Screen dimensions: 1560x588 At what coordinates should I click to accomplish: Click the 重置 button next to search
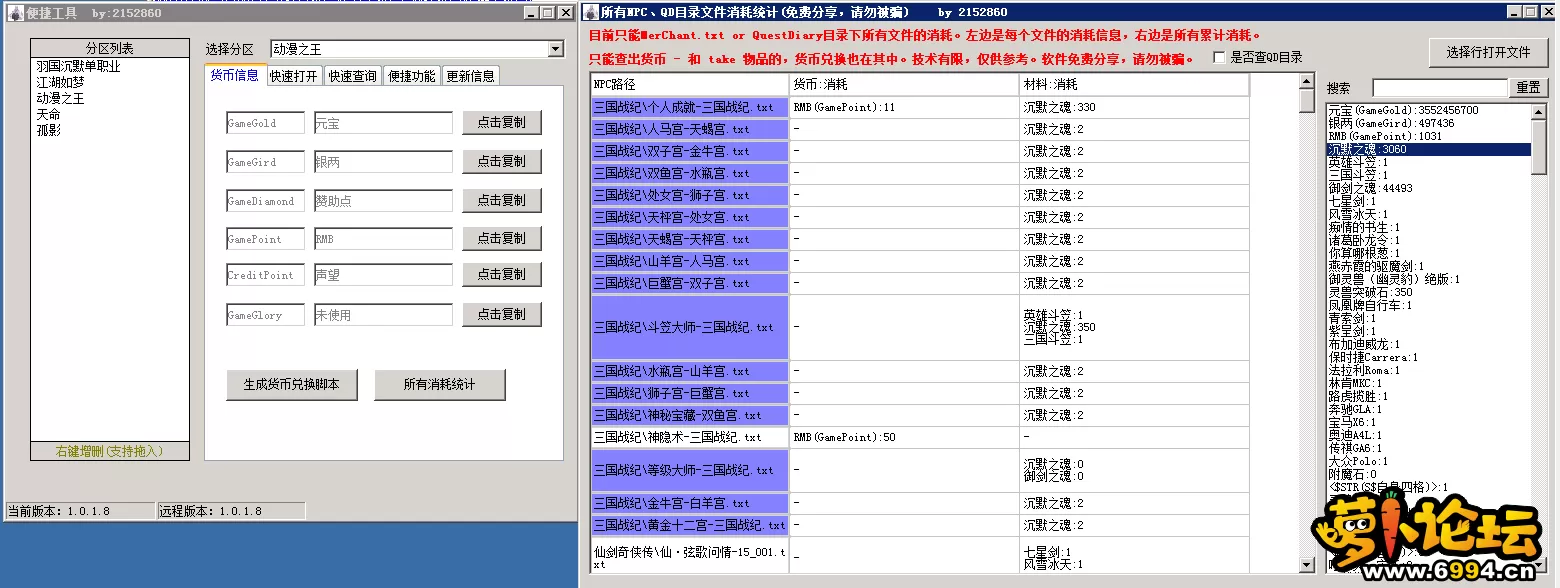pos(1528,88)
